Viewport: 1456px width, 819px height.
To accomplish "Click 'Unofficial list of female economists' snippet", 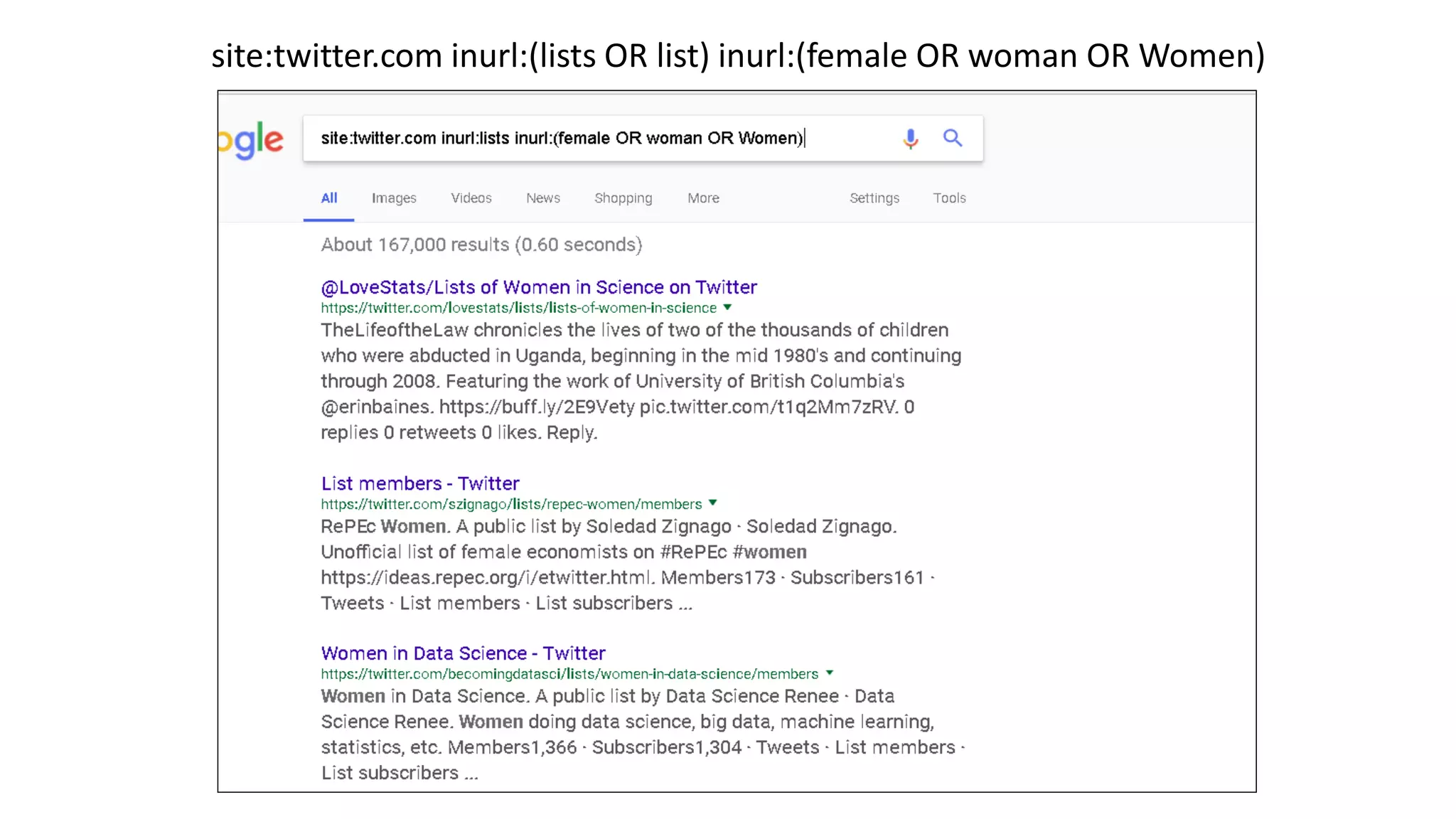I will click(564, 552).
